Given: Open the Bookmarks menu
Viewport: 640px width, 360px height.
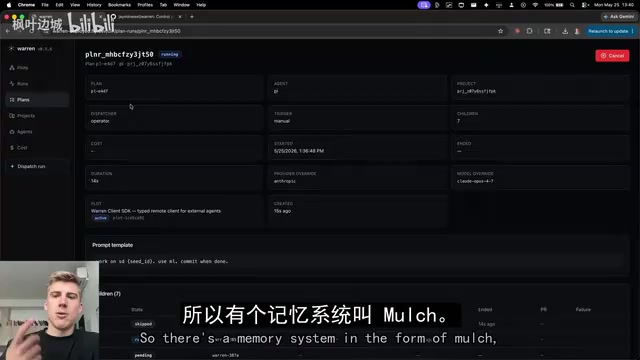Looking at the screenshot, I should click(119, 5).
